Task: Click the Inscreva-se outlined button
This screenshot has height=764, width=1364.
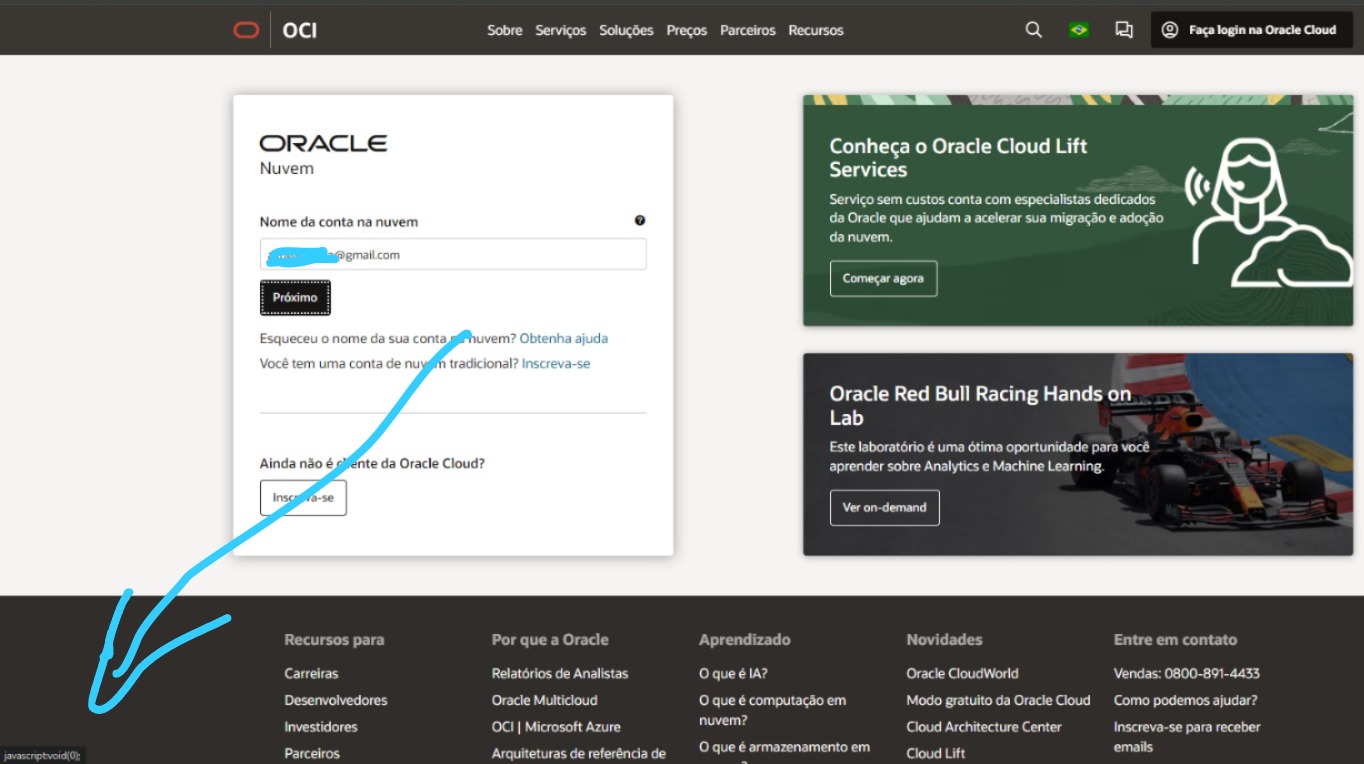Action: [303, 497]
